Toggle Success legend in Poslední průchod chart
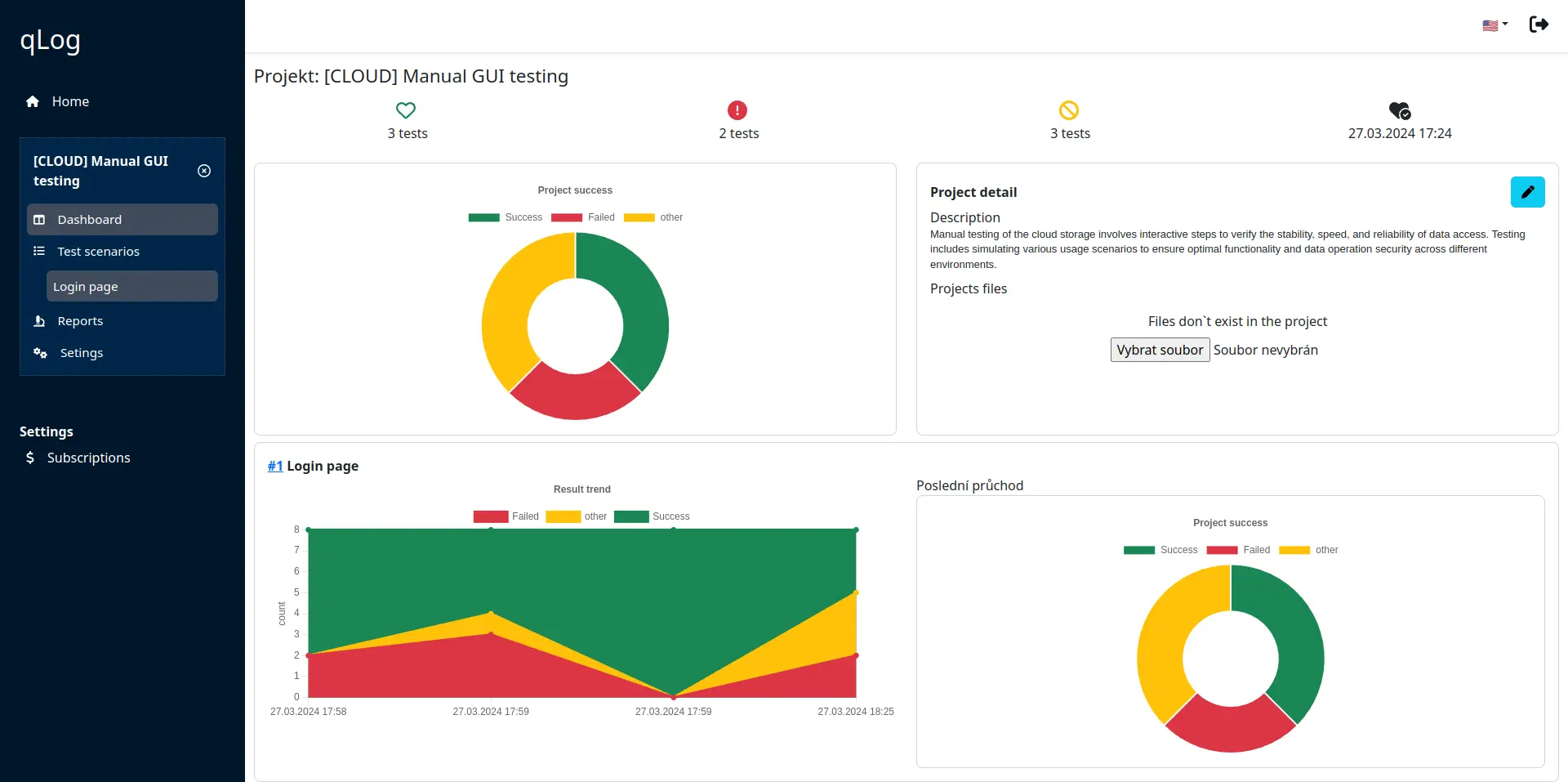This screenshot has height=782, width=1568. pos(1160,550)
